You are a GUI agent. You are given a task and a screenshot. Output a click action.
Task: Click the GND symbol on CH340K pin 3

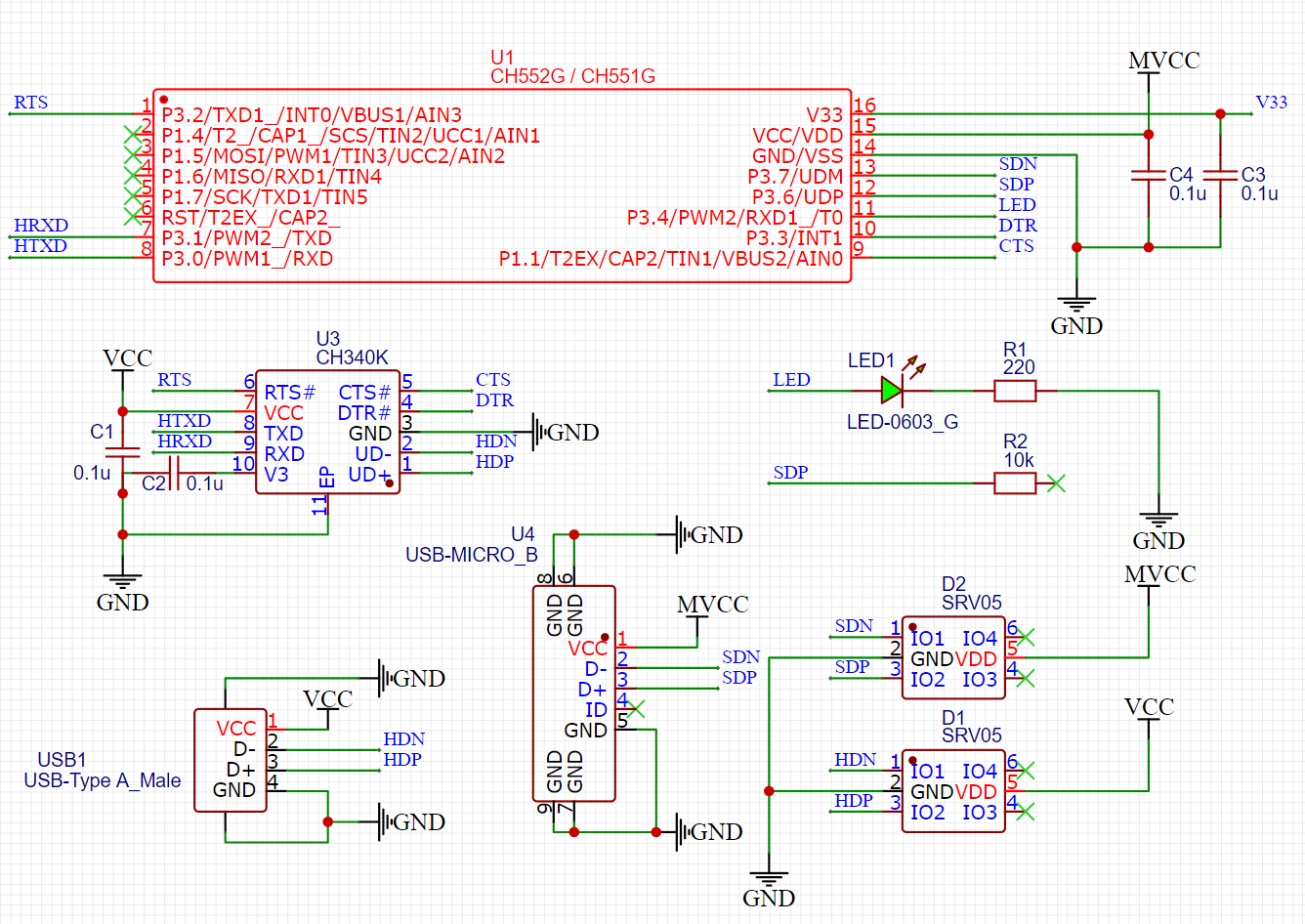tap(567, 432)
